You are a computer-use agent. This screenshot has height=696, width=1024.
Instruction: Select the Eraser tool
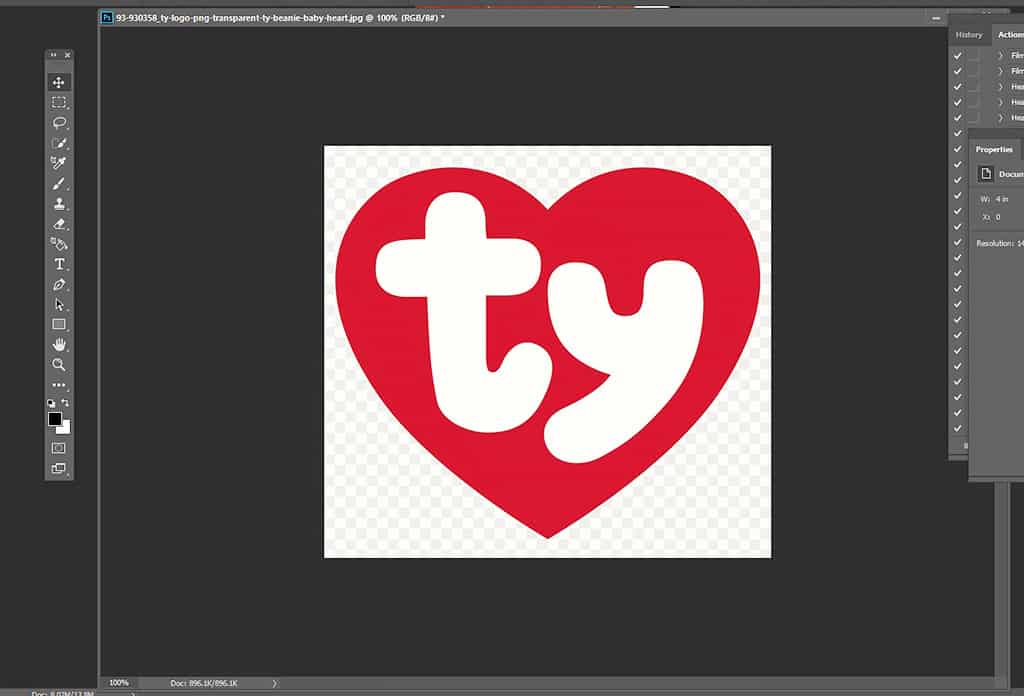tap(59, 224)
